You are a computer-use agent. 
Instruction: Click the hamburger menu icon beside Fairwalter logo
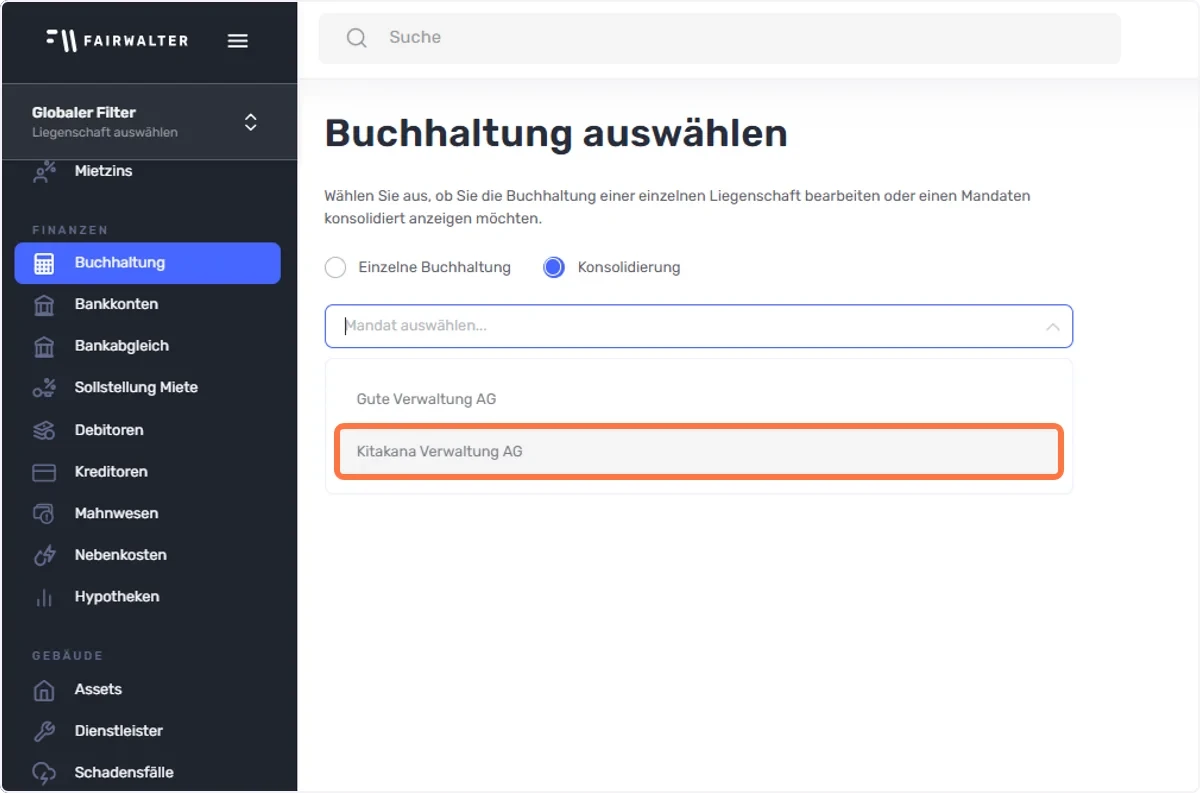pos(237,41)
